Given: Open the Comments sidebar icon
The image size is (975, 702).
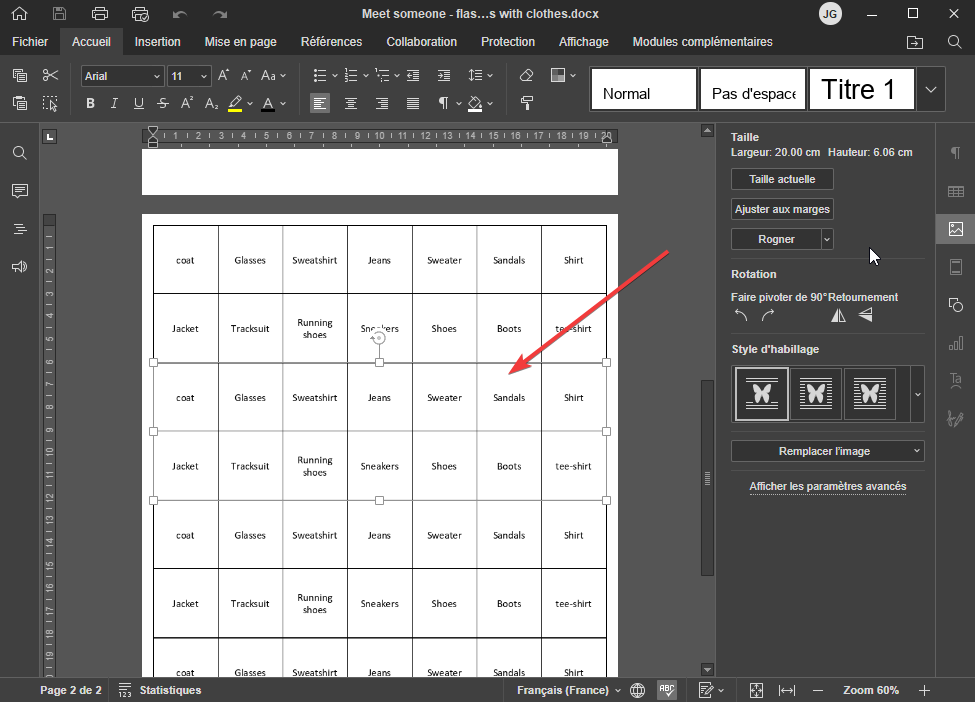Looking at the screenshot, I should [x=20, y=191].
